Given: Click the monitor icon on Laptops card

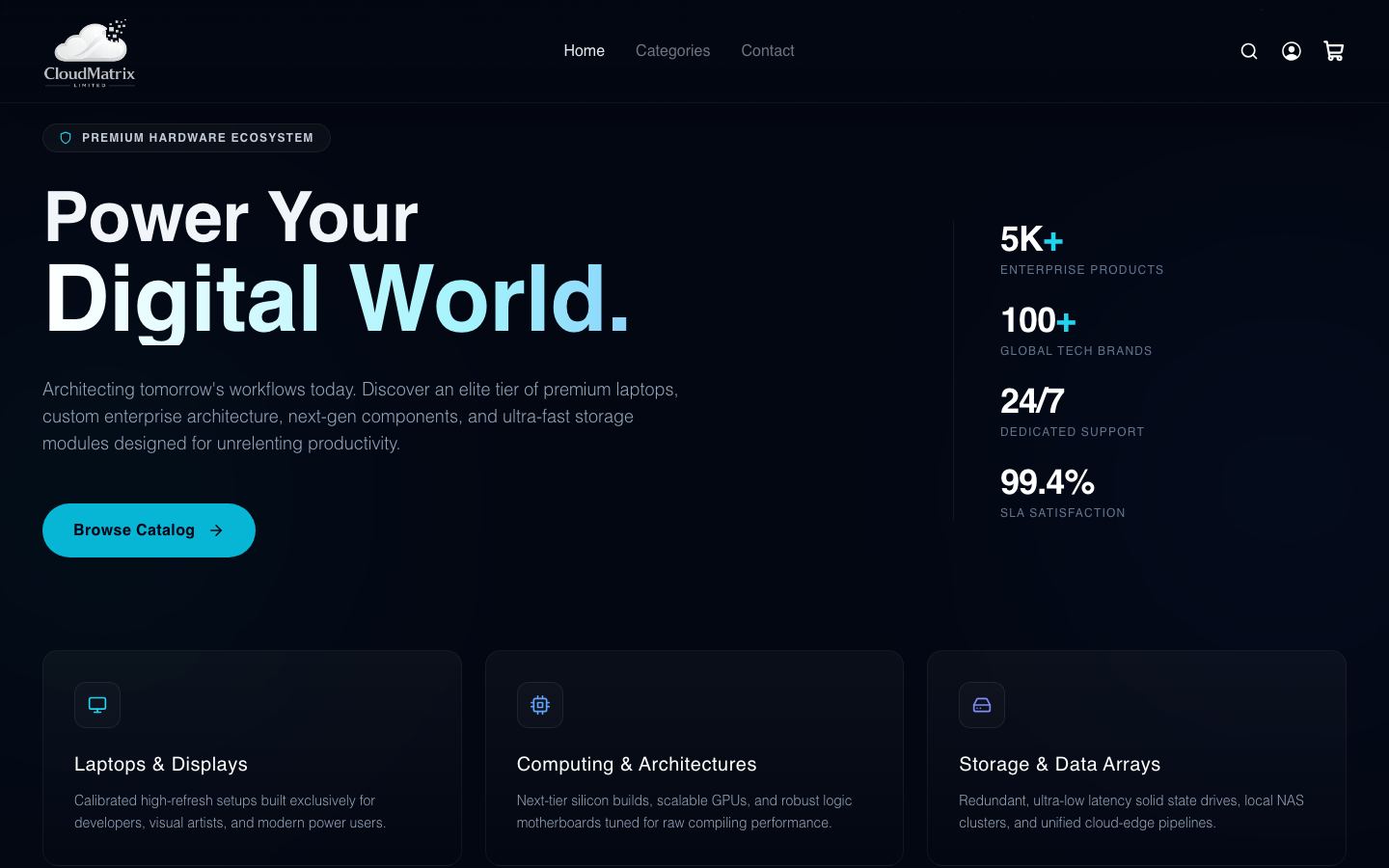Looking at the screenshot, I should (97, 705).
